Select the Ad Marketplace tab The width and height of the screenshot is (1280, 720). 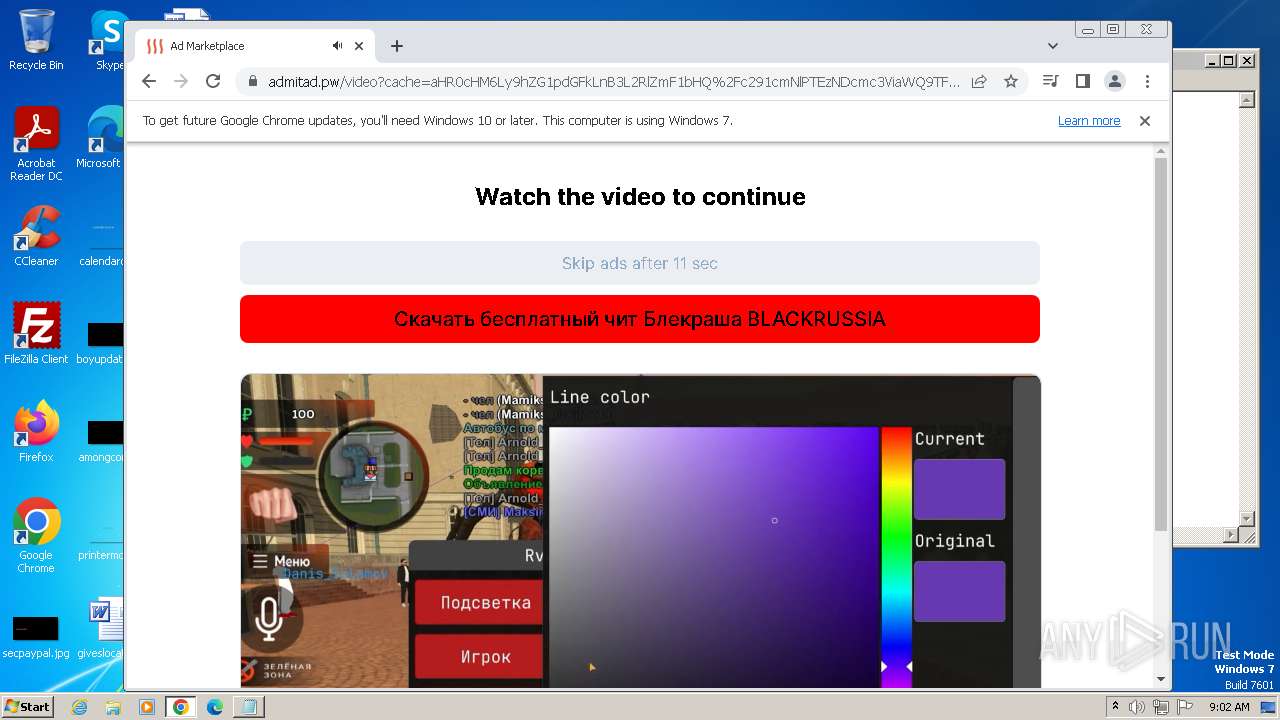255,46
